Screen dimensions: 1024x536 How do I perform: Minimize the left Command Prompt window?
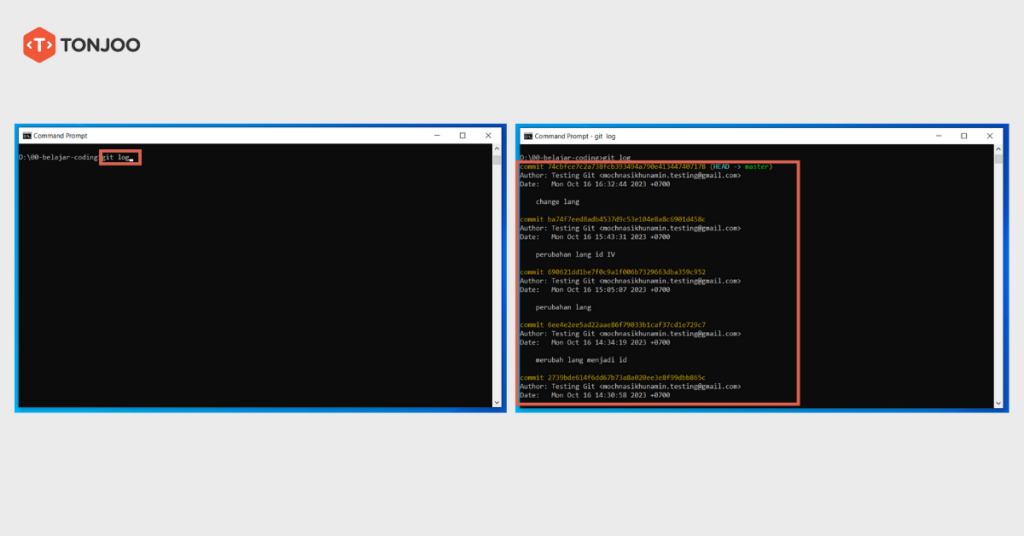click(436, 135)
